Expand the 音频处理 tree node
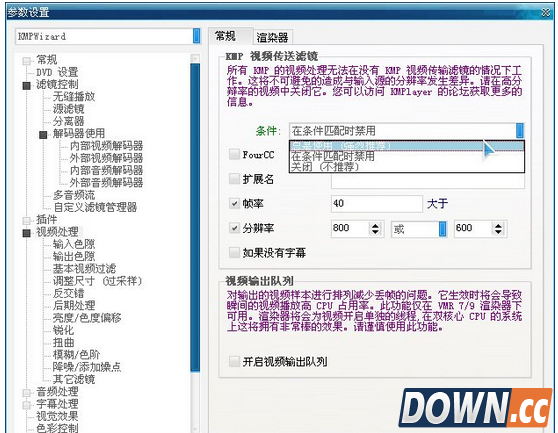Screen dimensions: 558x433 click(x=26, y=393)
